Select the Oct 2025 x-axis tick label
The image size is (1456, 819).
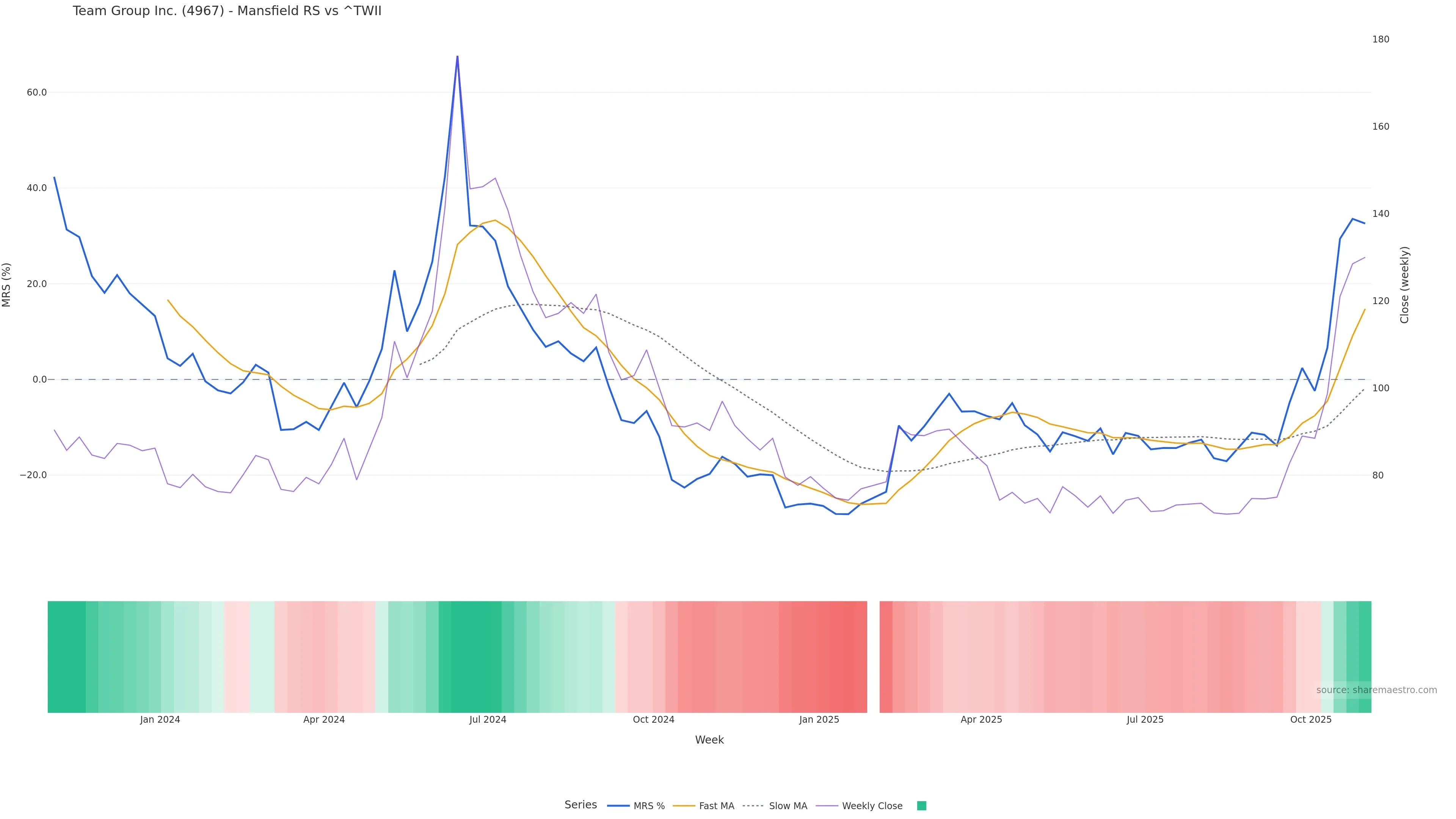tap(1310, 720)
